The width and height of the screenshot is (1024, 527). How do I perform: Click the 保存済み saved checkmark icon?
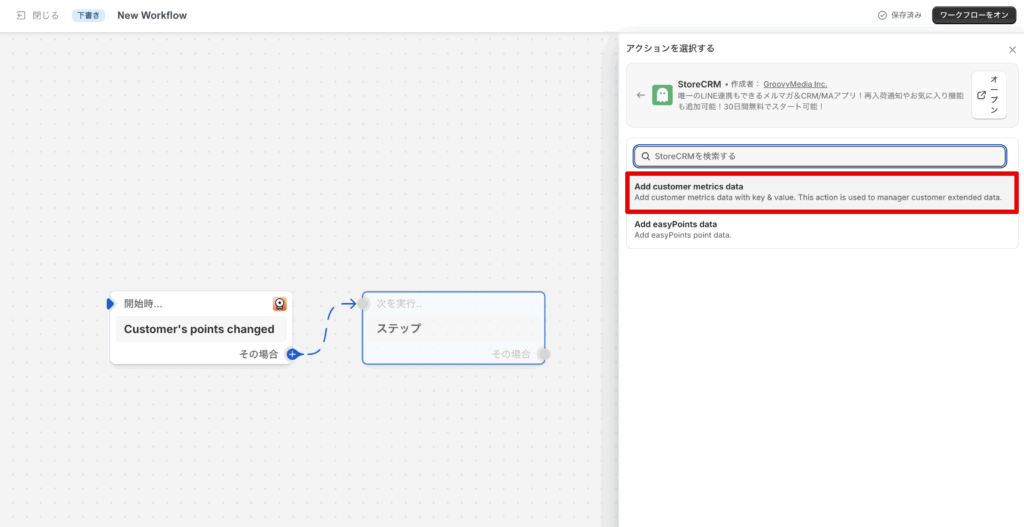882,15
